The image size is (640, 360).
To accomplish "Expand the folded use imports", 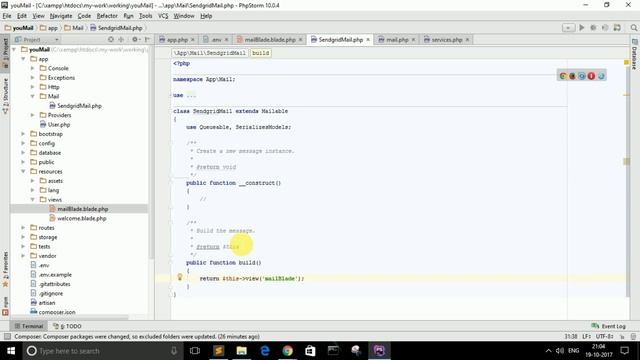I will tap(191, 95).
